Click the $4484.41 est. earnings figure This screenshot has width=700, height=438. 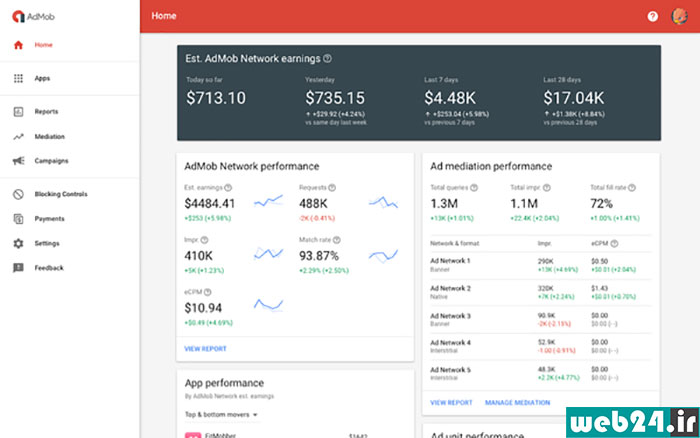pyautogui.click(x=209, y=204)
